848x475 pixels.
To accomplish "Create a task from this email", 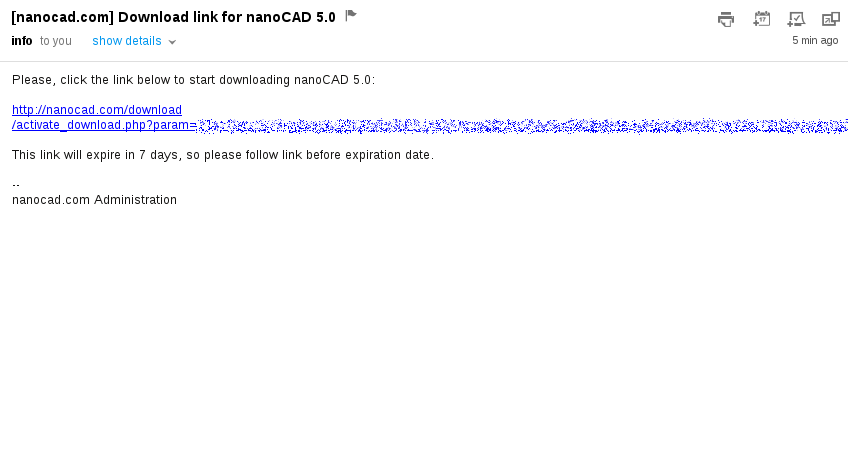I will [x=796, y=19].
